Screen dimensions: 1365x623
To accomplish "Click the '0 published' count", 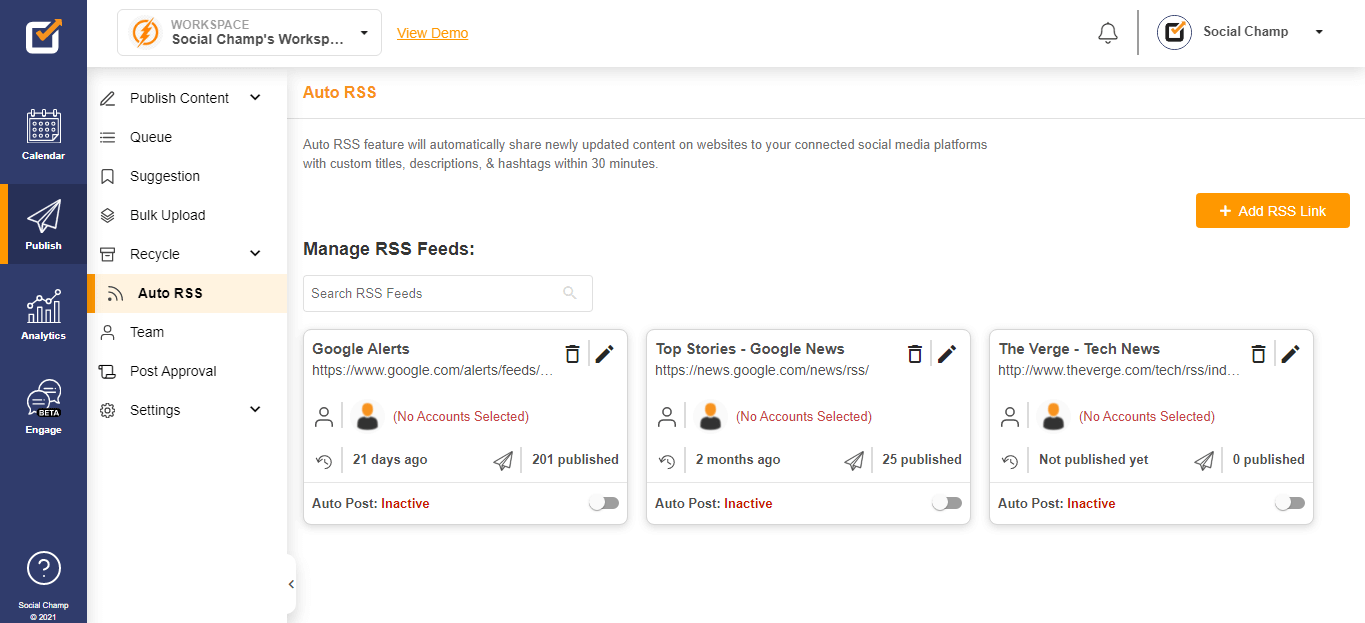I will [1268, 460].
